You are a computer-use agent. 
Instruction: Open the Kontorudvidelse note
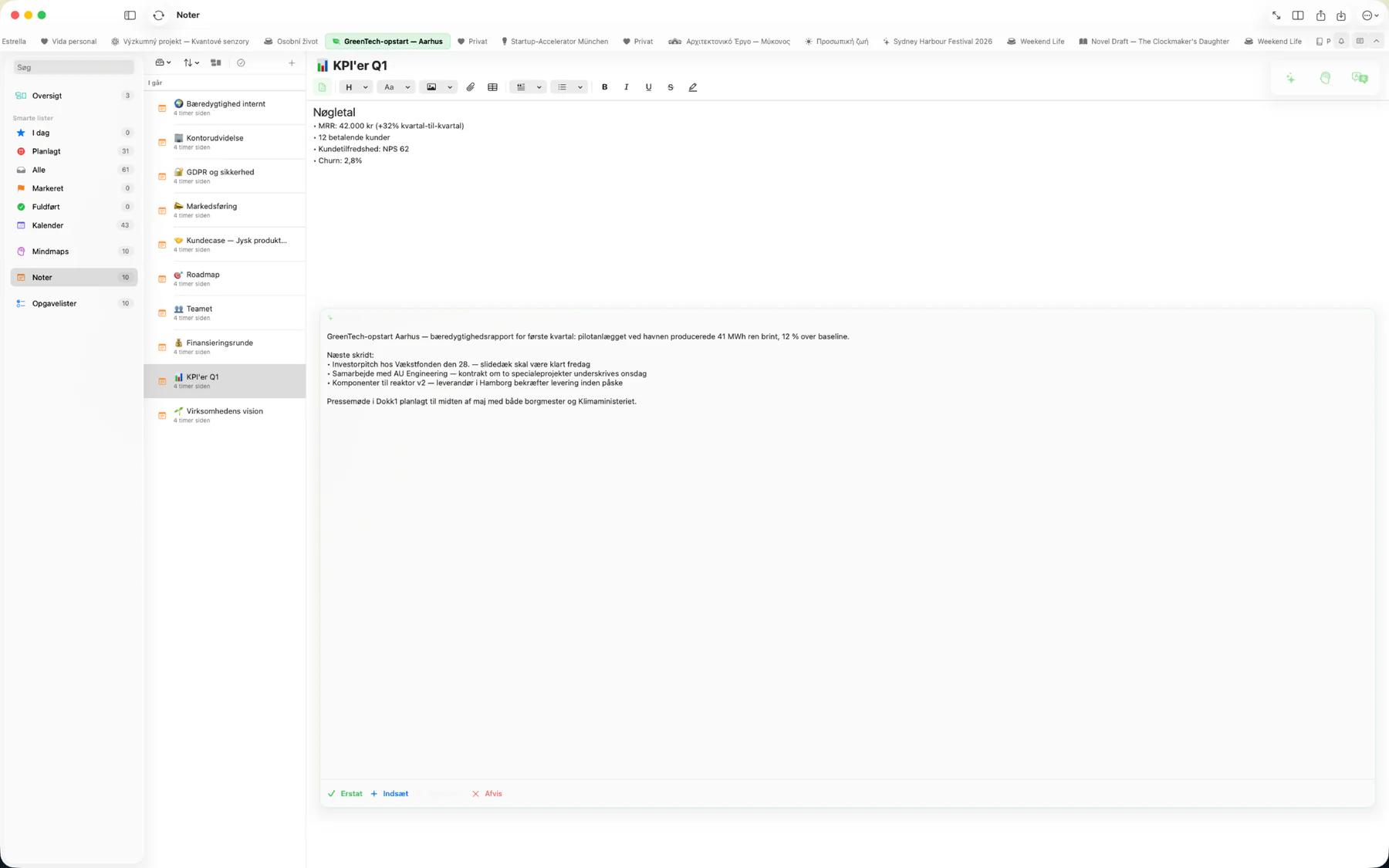coord(225,142)
